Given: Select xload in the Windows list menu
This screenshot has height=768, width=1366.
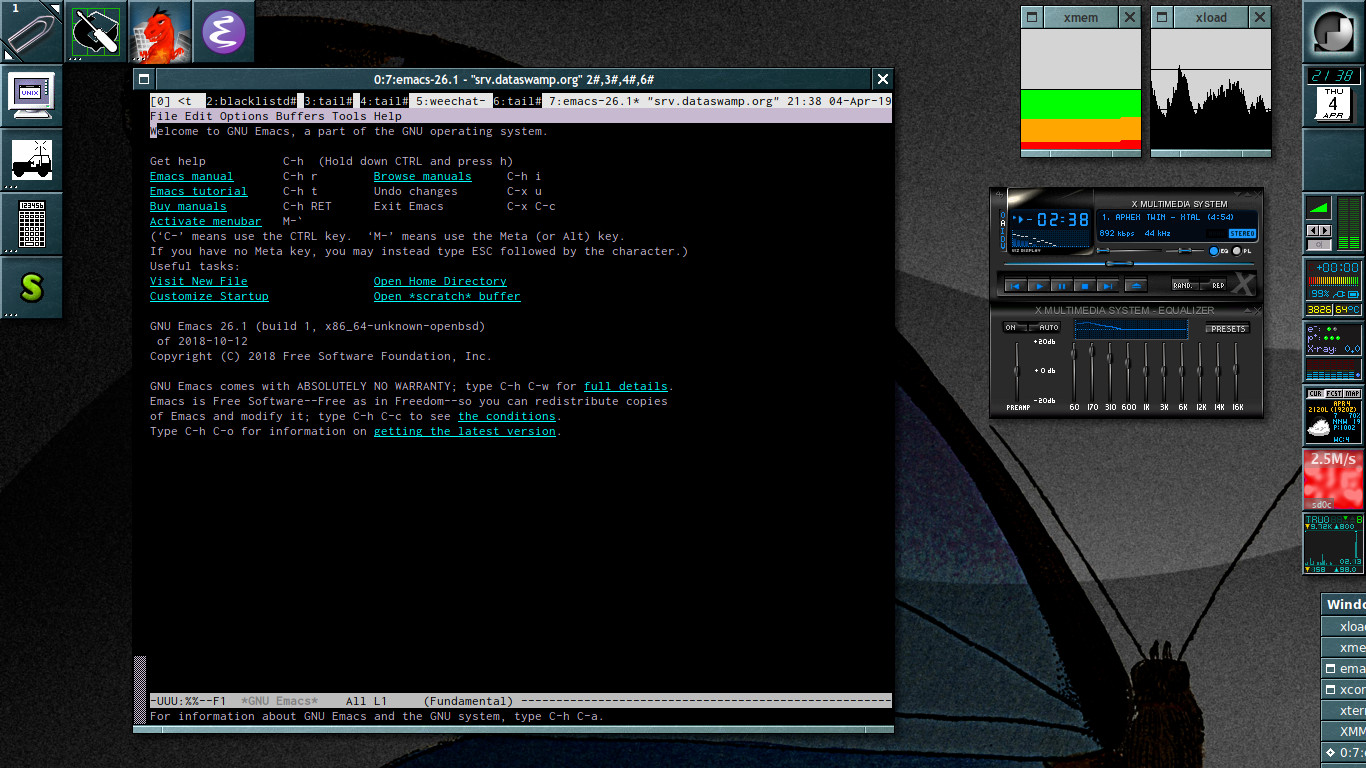Looking at the screenshot, I should 1344,626.
